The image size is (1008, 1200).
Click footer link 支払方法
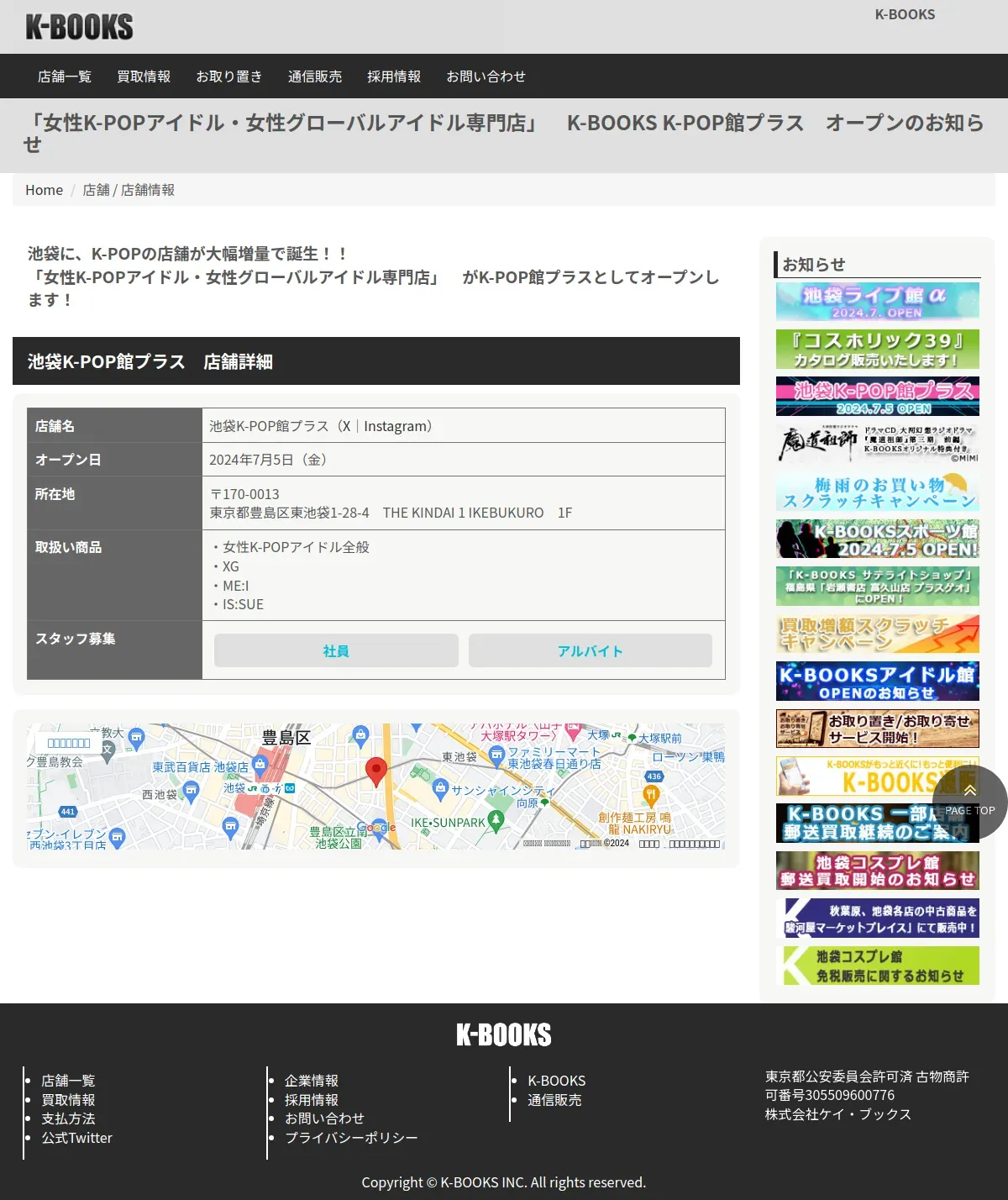(69, 1118)
